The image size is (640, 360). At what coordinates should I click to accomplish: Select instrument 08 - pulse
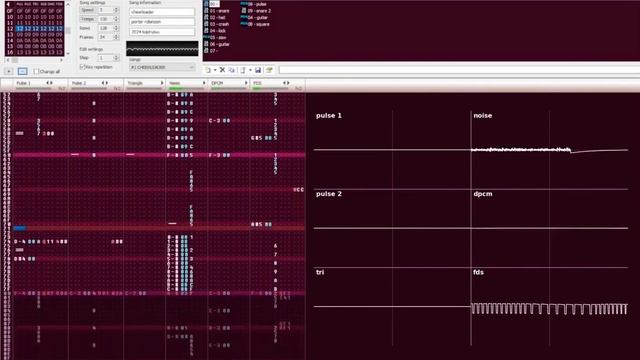(254, 4)
